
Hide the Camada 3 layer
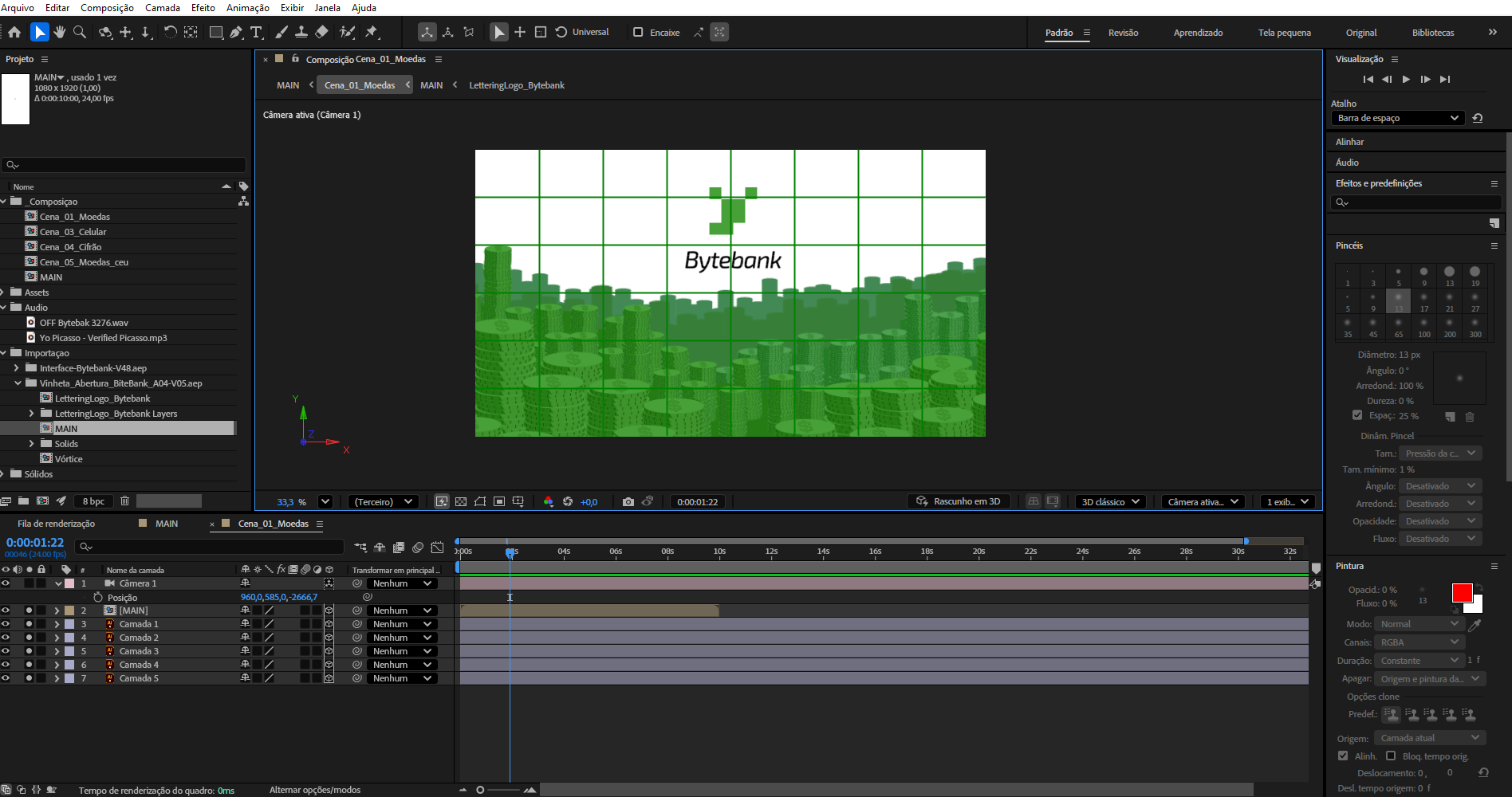6,651
